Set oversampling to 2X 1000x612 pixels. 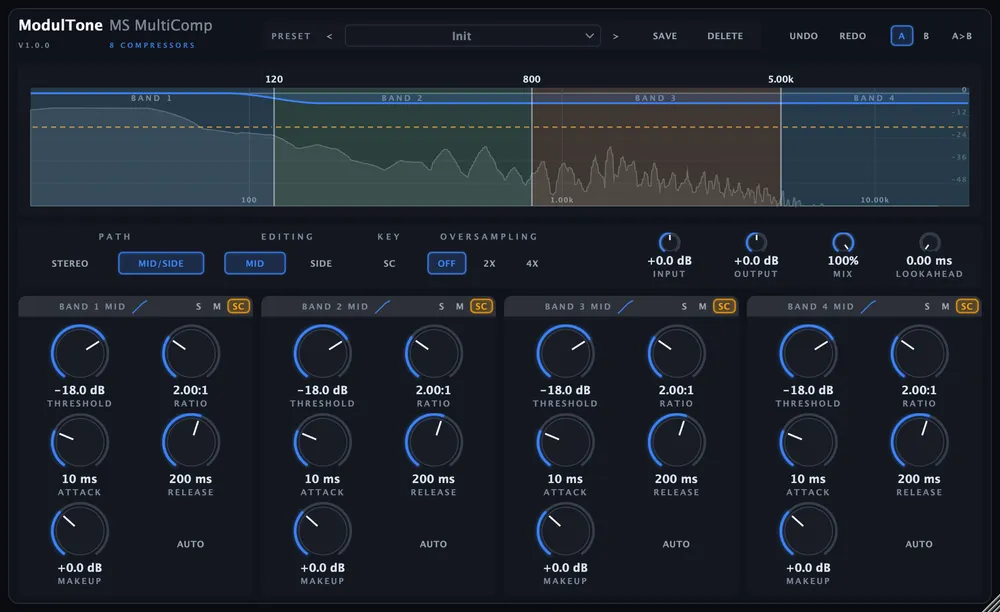(489, 263)
